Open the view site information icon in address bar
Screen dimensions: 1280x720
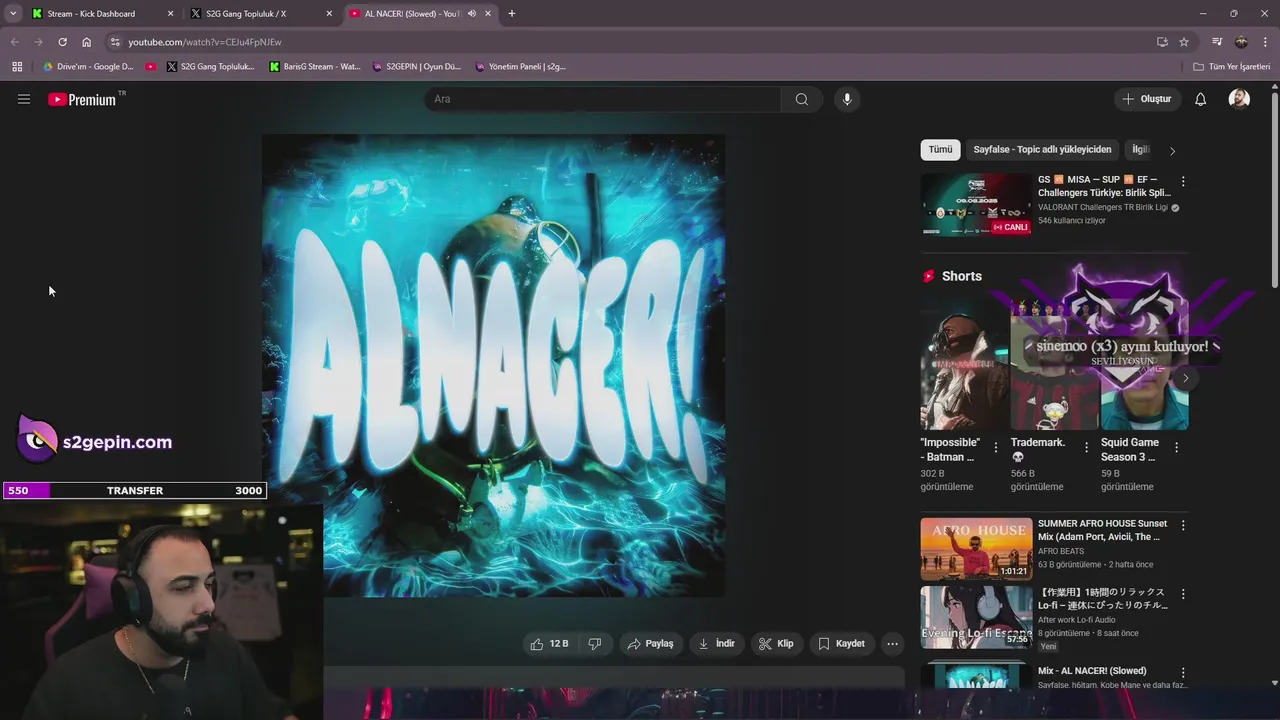coord(115,42)
